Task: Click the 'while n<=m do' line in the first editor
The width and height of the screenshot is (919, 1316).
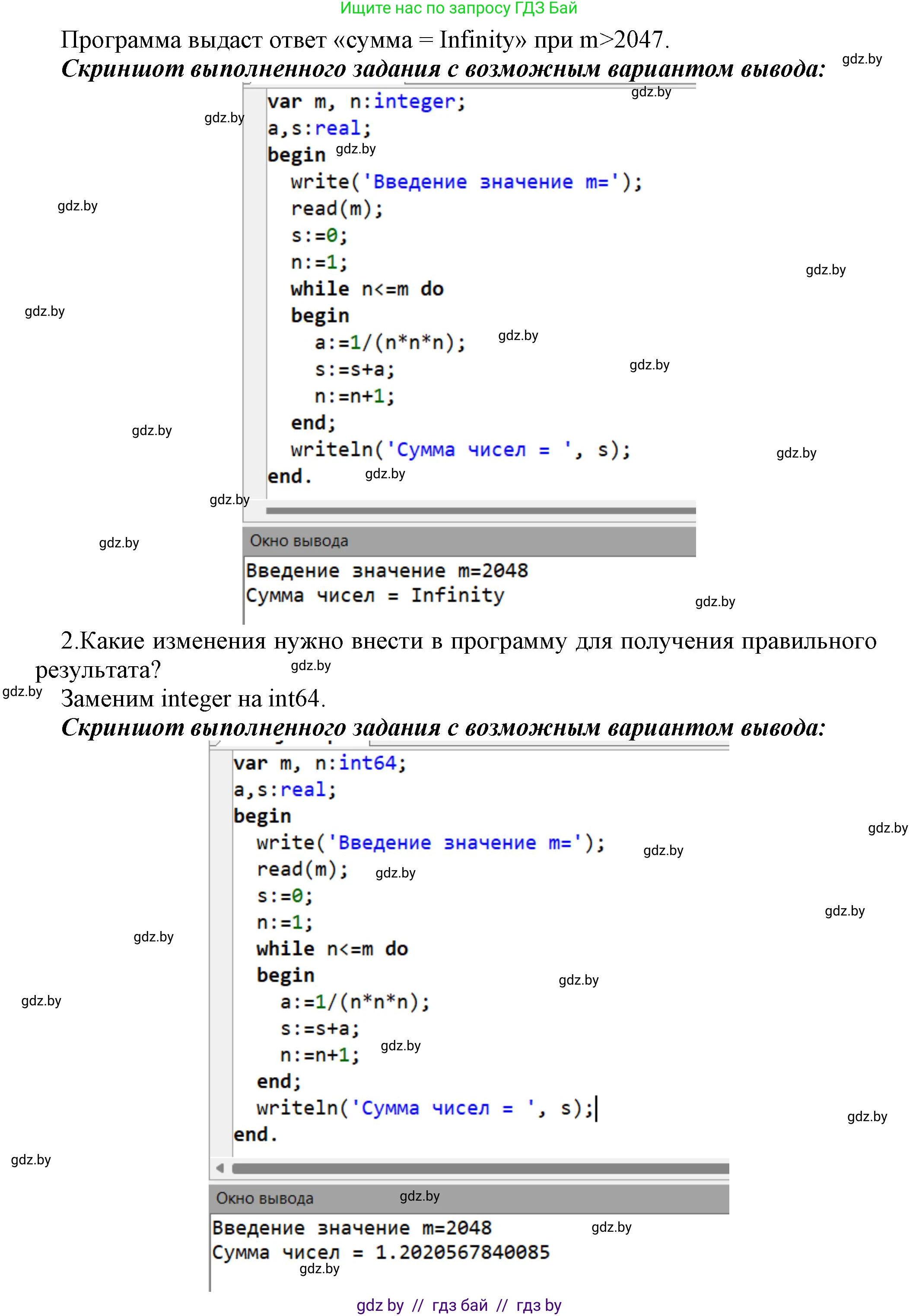Action: pos(367,289)
